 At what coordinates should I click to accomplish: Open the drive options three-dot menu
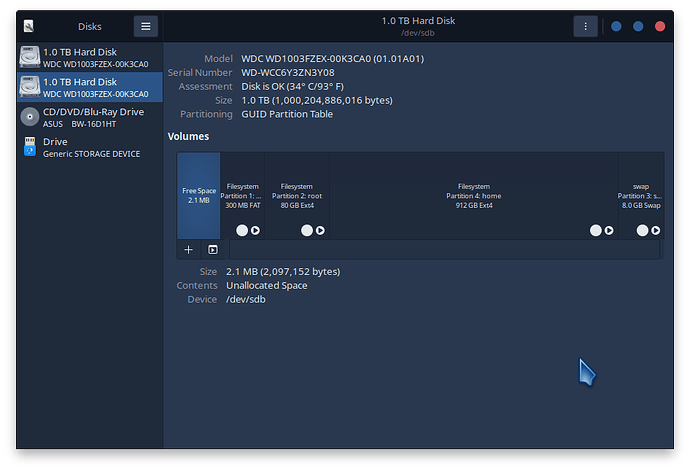pos(585,26)
